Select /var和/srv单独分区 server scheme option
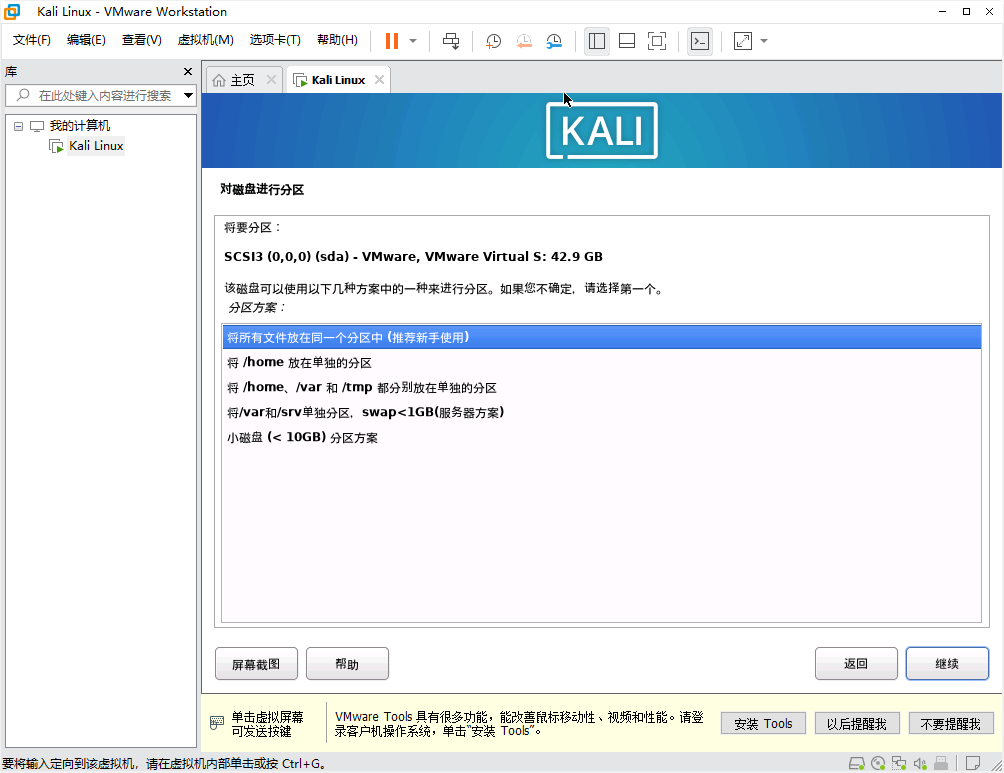 601,412
